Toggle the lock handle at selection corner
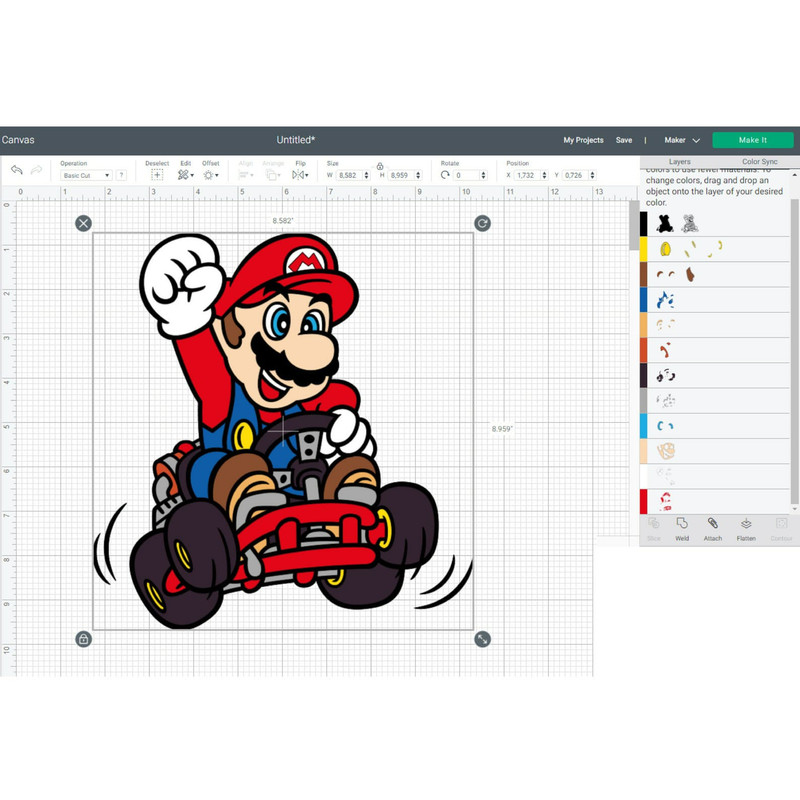Screen dimensions: 800x800 83,639
